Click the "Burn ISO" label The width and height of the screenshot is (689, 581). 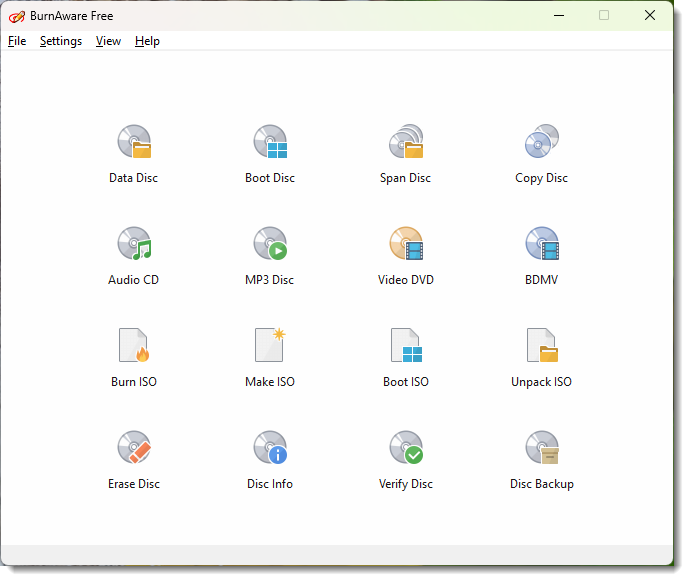click(134, 381)
